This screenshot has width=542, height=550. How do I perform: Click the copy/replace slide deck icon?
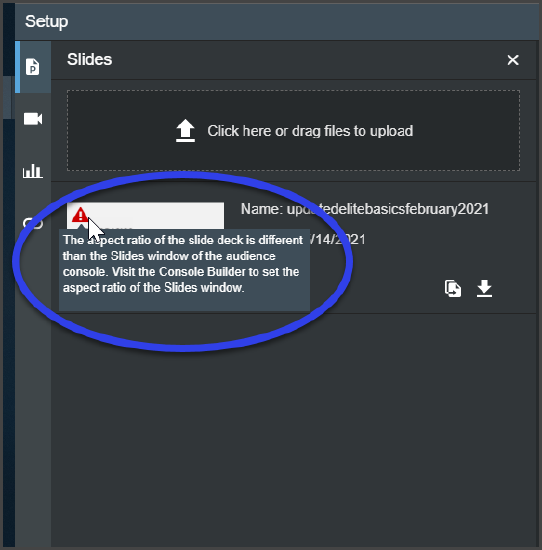coord(453,289)
